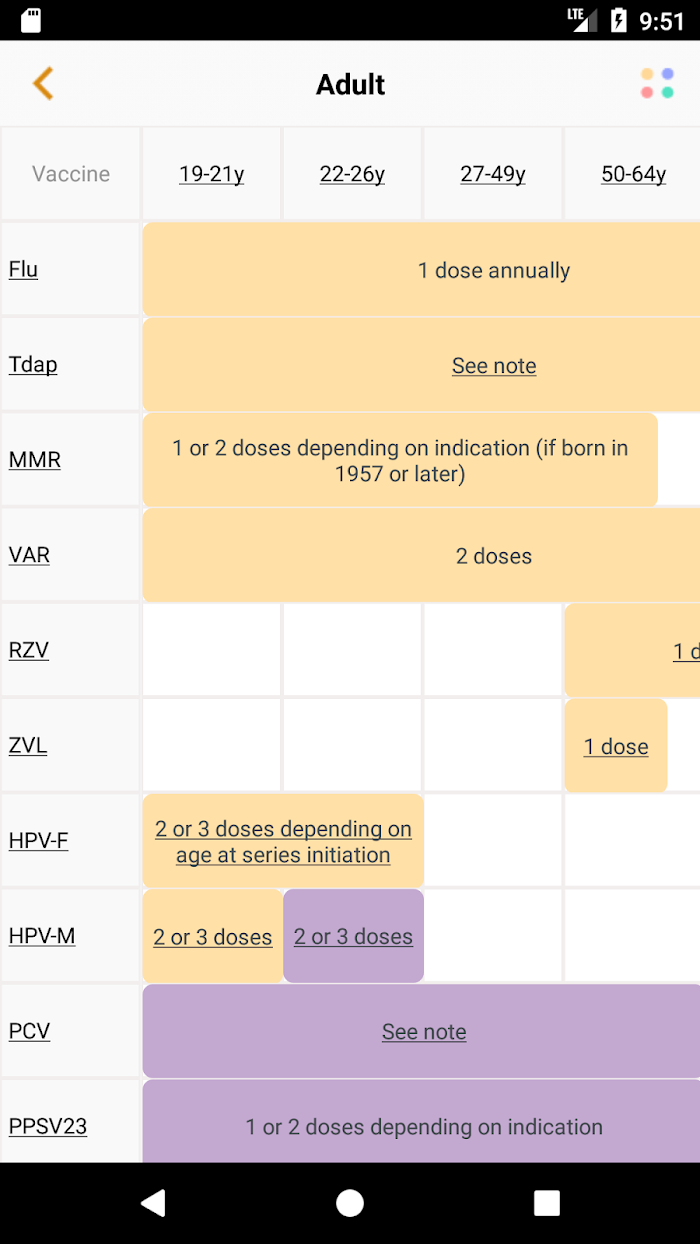
Task: Tap the Android recent apps square
Action: [x=547, y=1203]
